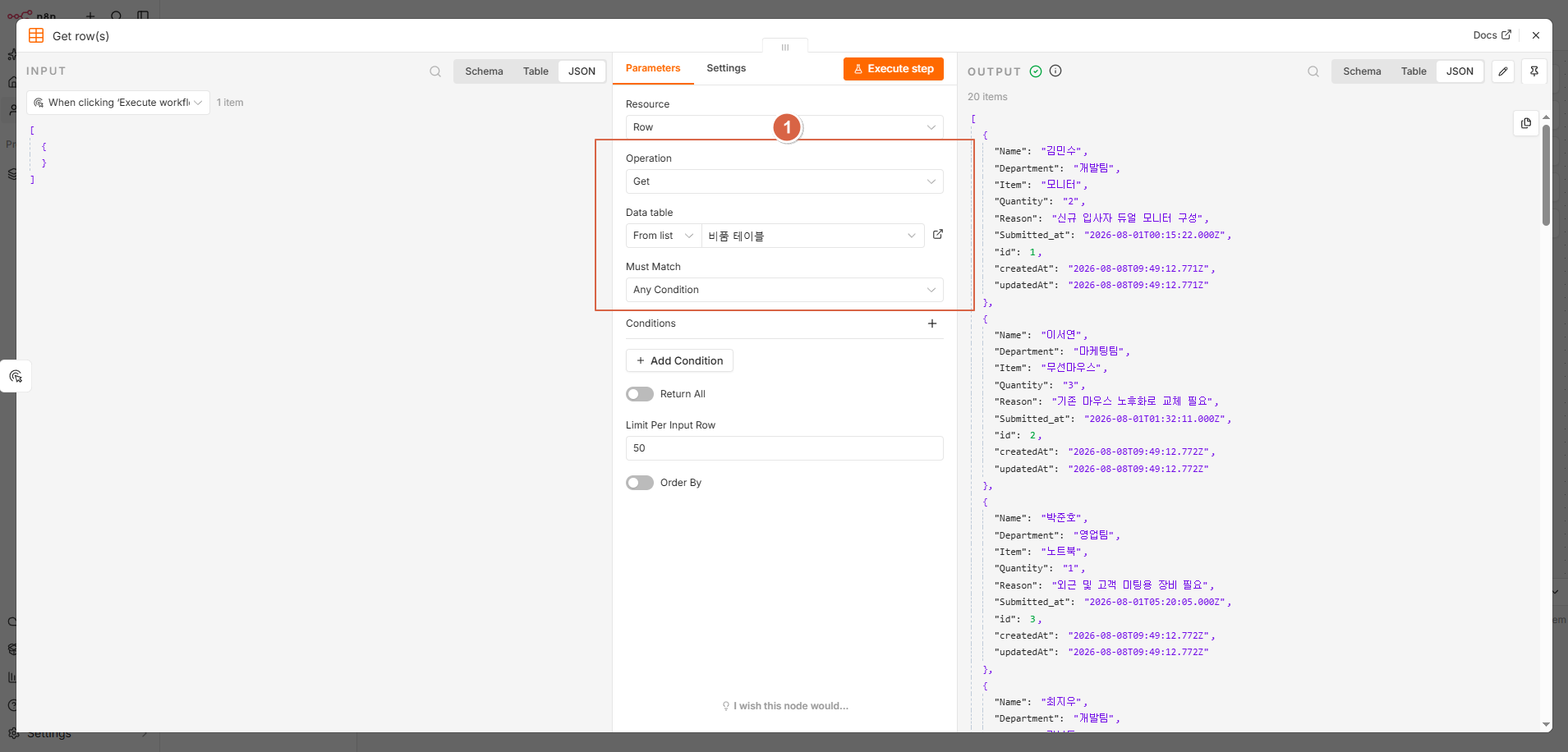Click the '1 item' count in INPUT

pos(230,103)
